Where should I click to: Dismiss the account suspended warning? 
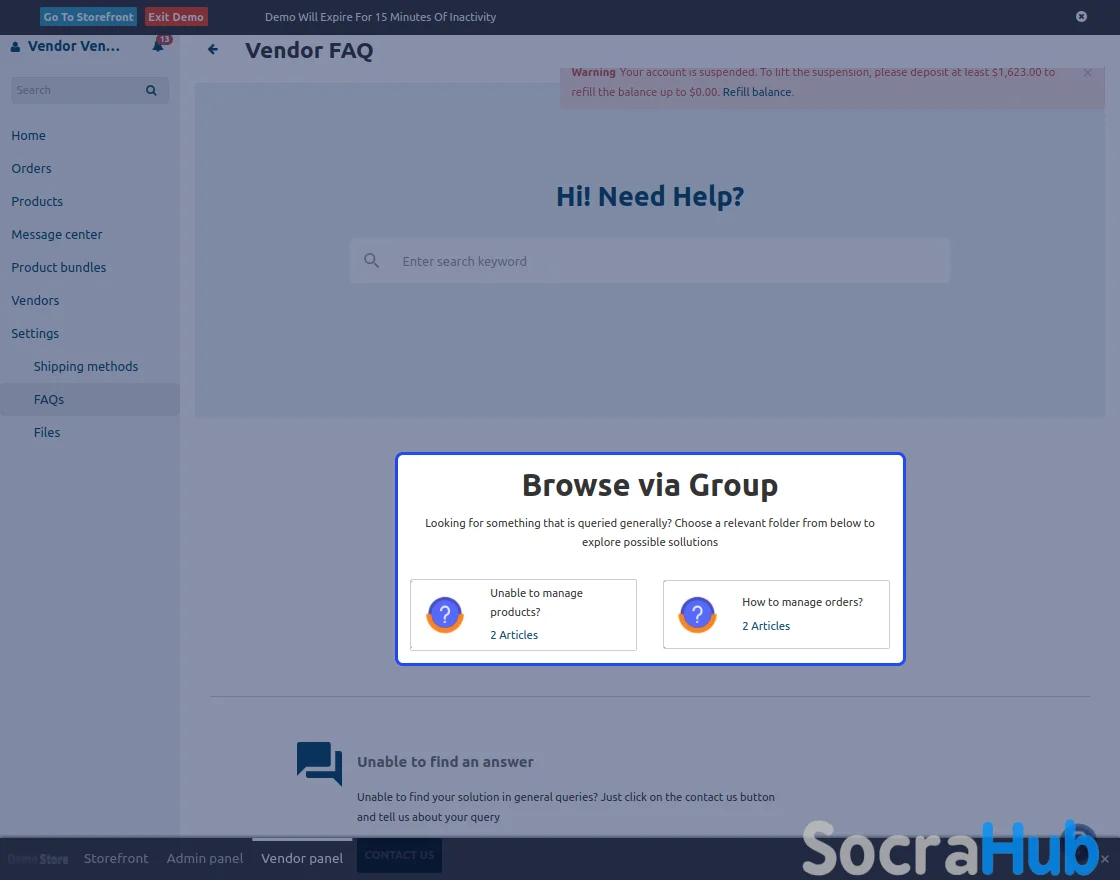click(1087, 72)
